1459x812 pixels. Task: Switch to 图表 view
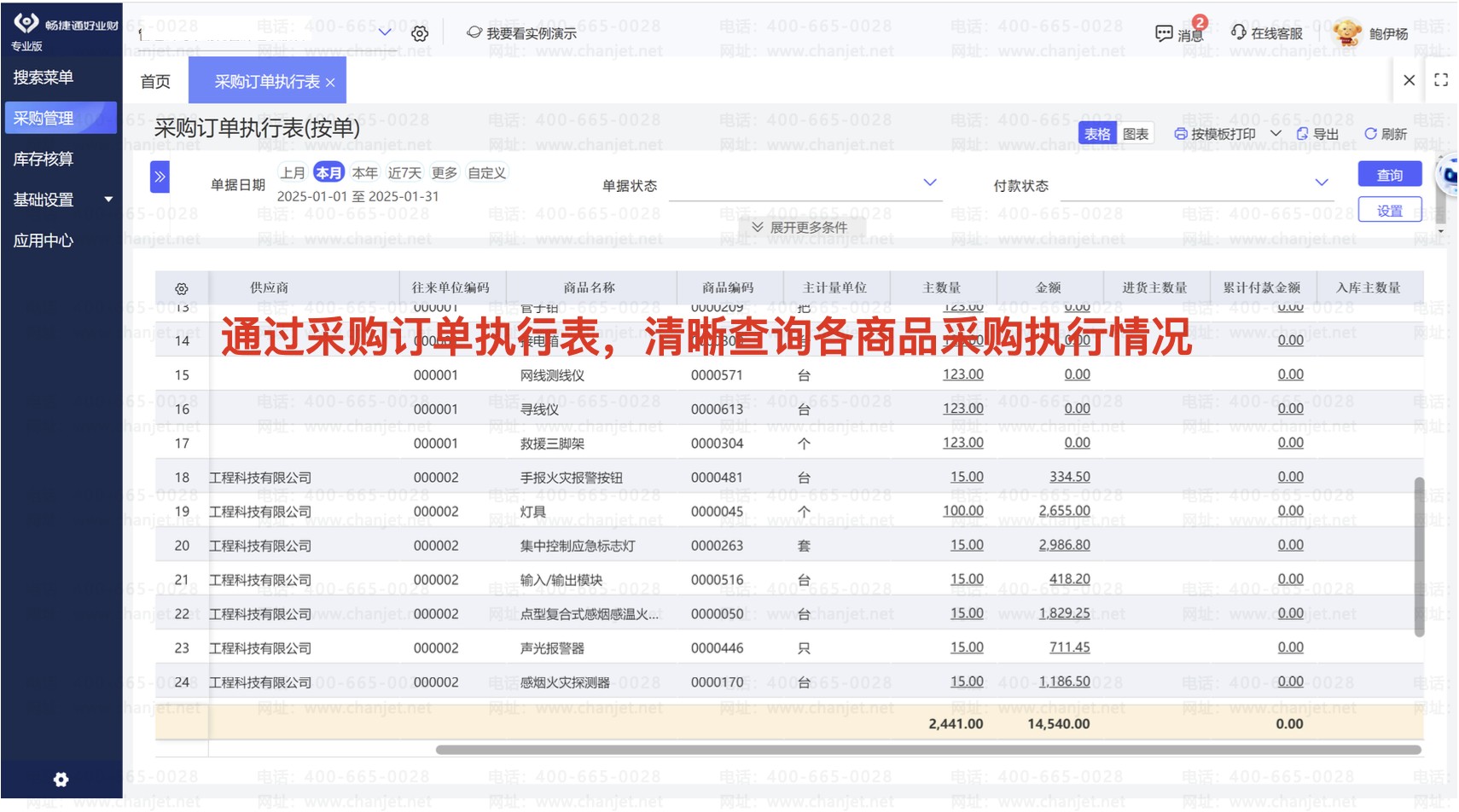coord(1136,134)
